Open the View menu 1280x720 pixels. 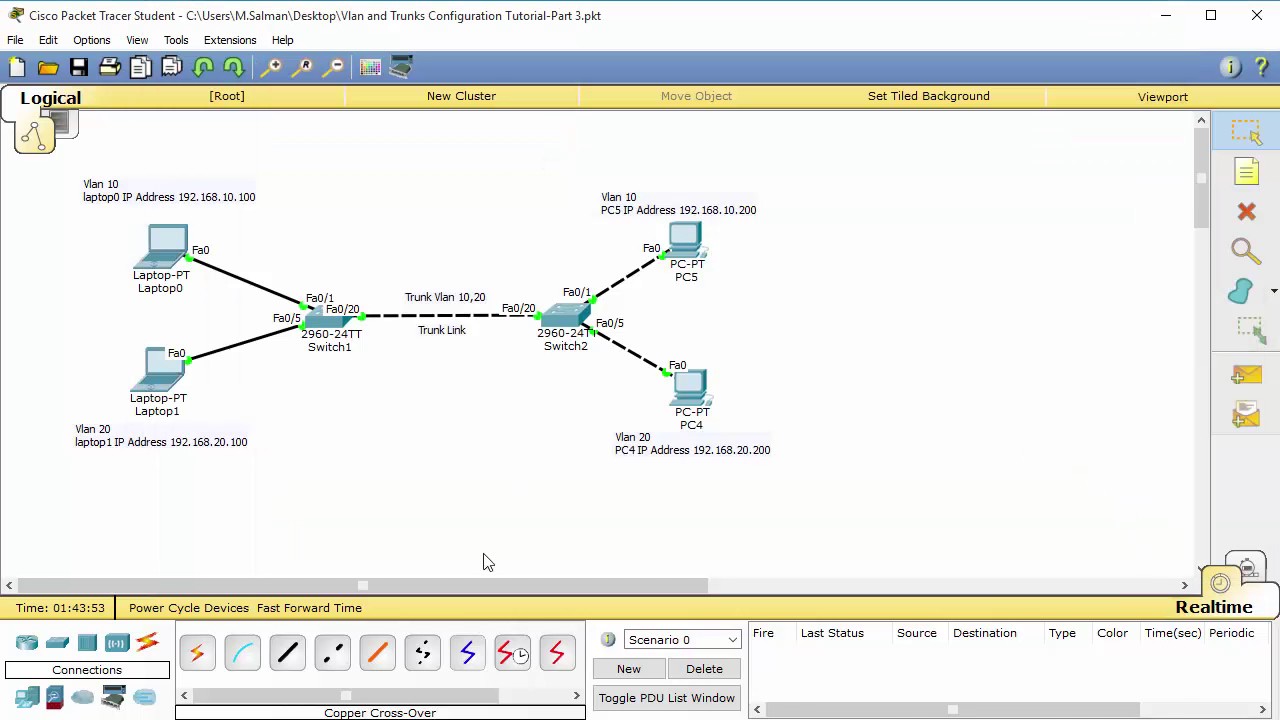click(137, 40)
